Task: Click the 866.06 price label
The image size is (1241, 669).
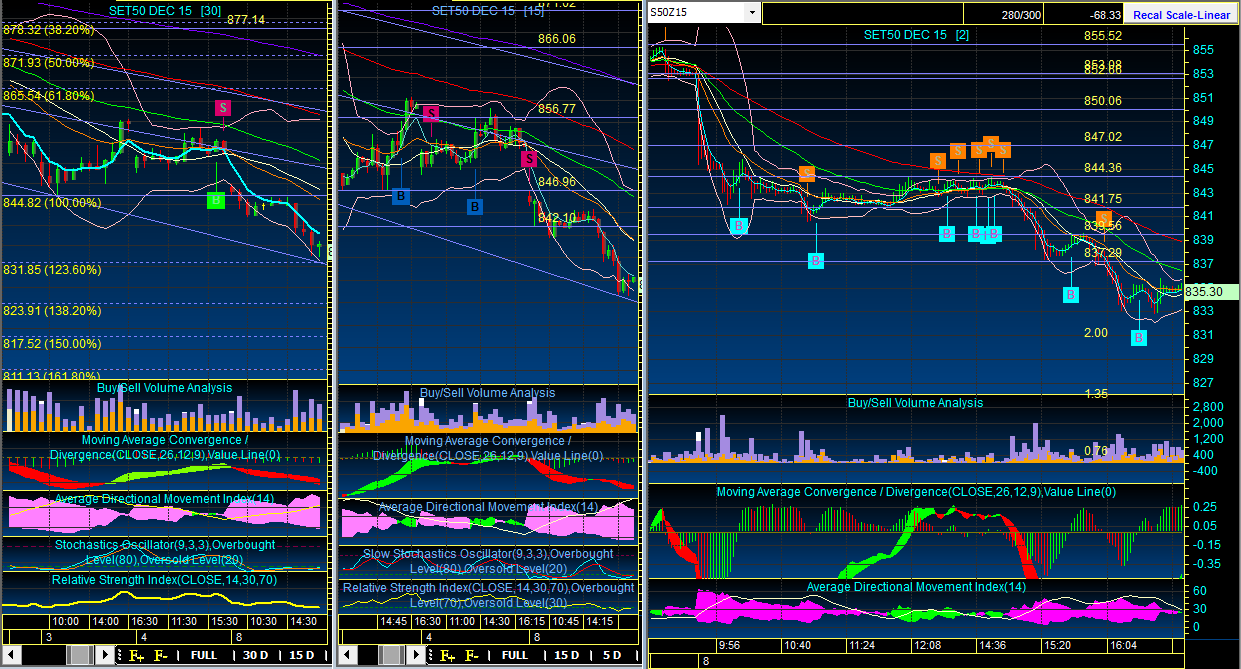Action: [x=557, y=39]
